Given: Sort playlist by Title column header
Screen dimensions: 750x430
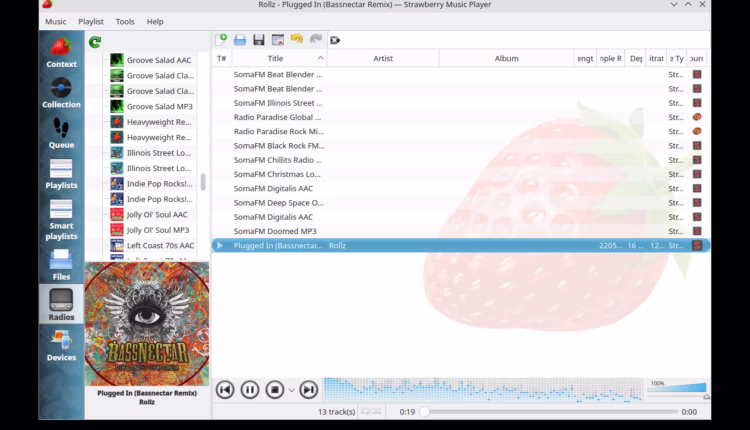Looking at the screenshot, I should [x=276, y=59].
